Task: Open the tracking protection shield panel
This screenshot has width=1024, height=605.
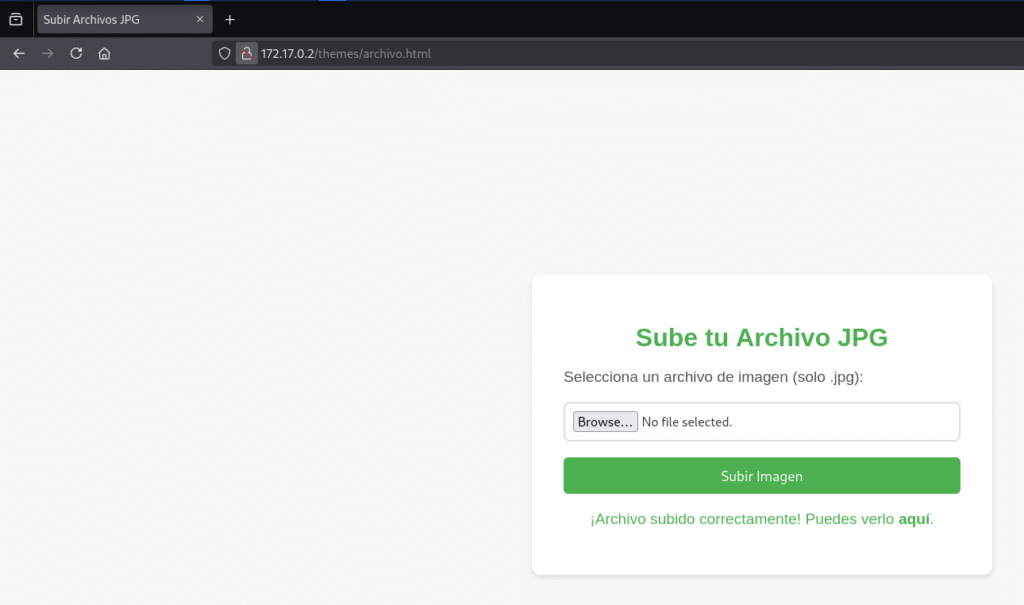Action: pyautogui.click(x=225, y=54)
